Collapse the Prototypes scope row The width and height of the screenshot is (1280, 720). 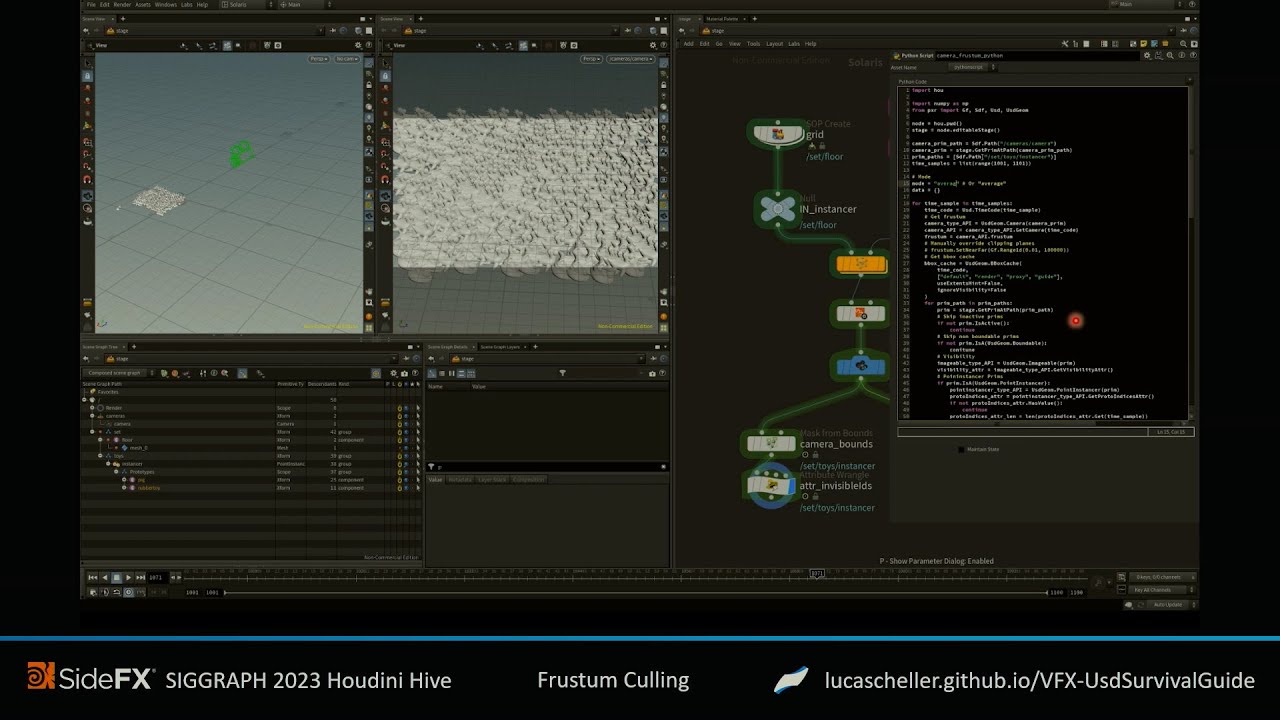(116, 472)
